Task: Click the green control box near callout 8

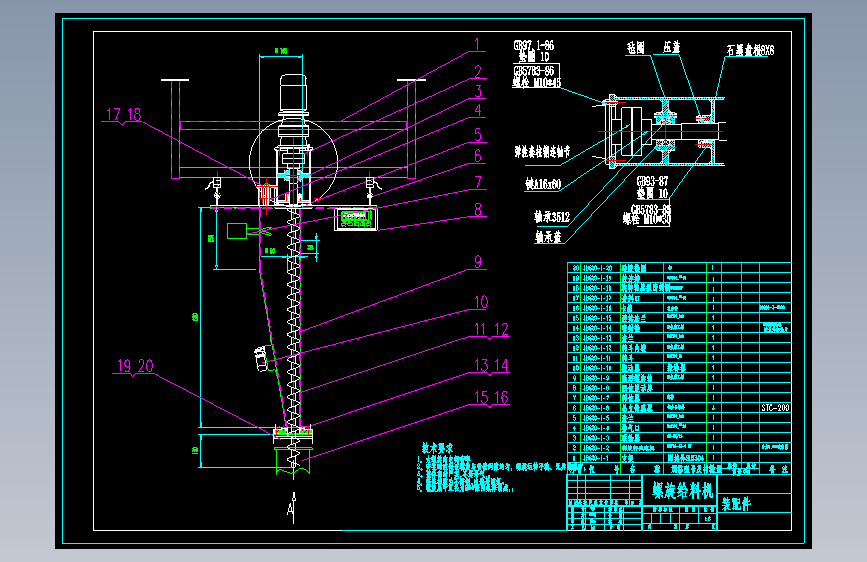Action: click(x=356, y=218)
